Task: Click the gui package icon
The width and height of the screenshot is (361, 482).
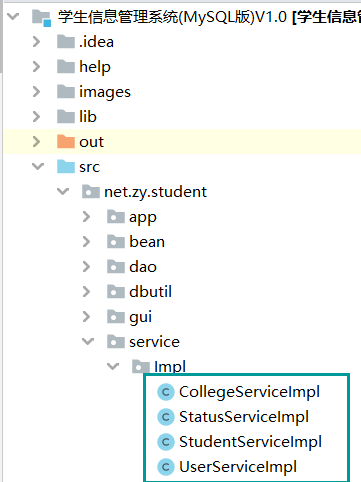Action: (x=116, y=317)
